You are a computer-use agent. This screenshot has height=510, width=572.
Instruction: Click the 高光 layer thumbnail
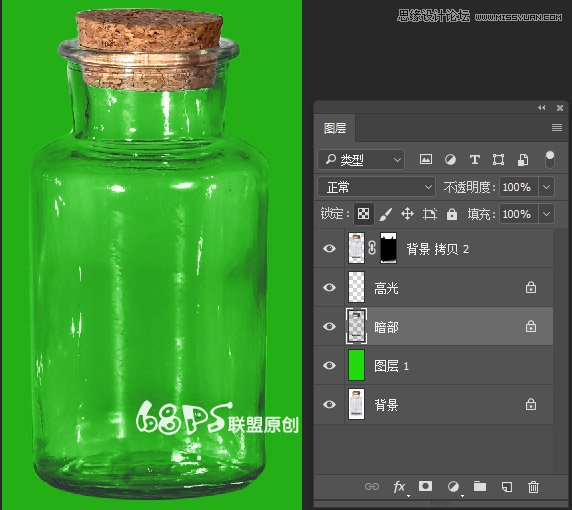356,287
